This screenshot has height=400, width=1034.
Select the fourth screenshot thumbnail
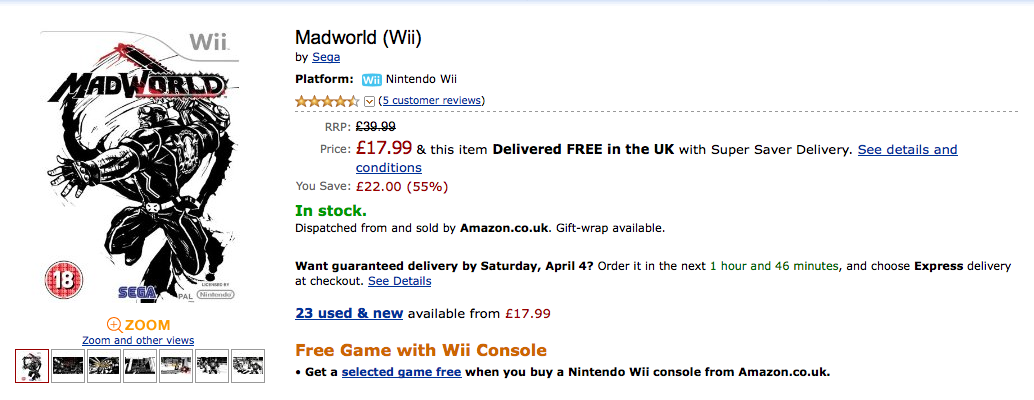140,366
